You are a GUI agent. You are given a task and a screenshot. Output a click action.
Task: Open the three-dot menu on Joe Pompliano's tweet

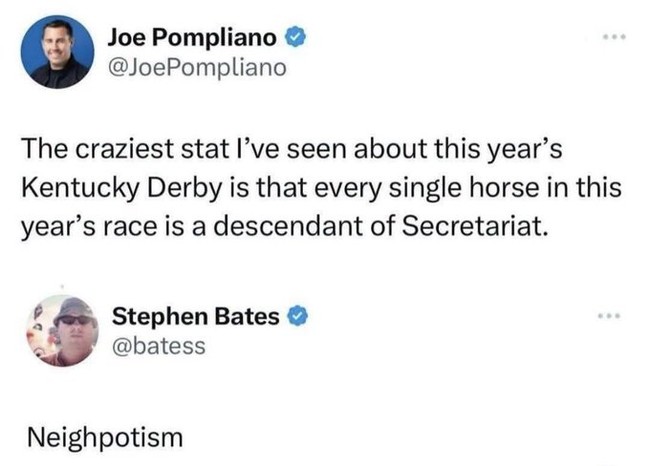pos(615,37)
